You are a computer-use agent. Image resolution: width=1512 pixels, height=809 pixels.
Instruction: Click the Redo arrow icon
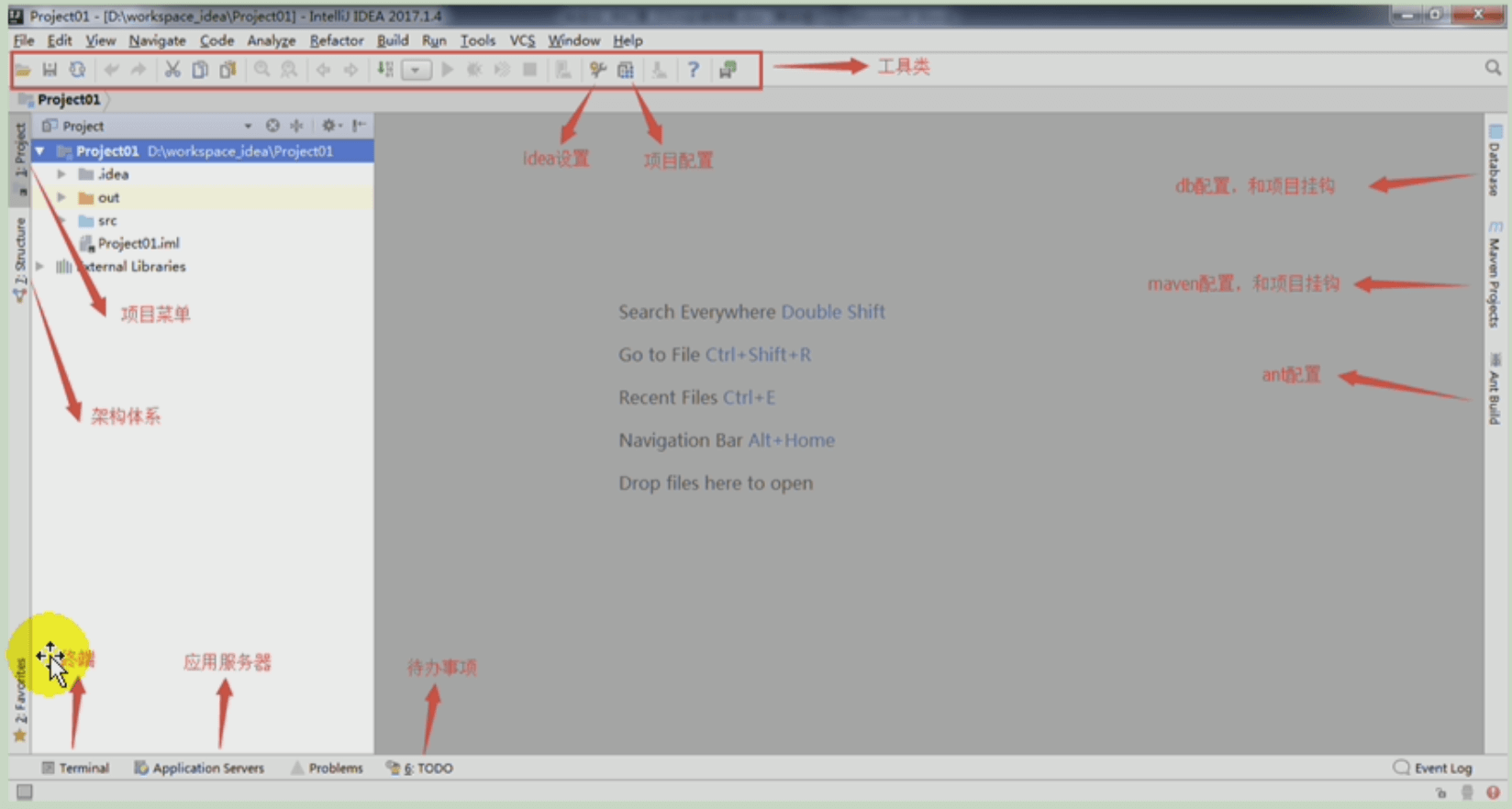coord(138,70)
